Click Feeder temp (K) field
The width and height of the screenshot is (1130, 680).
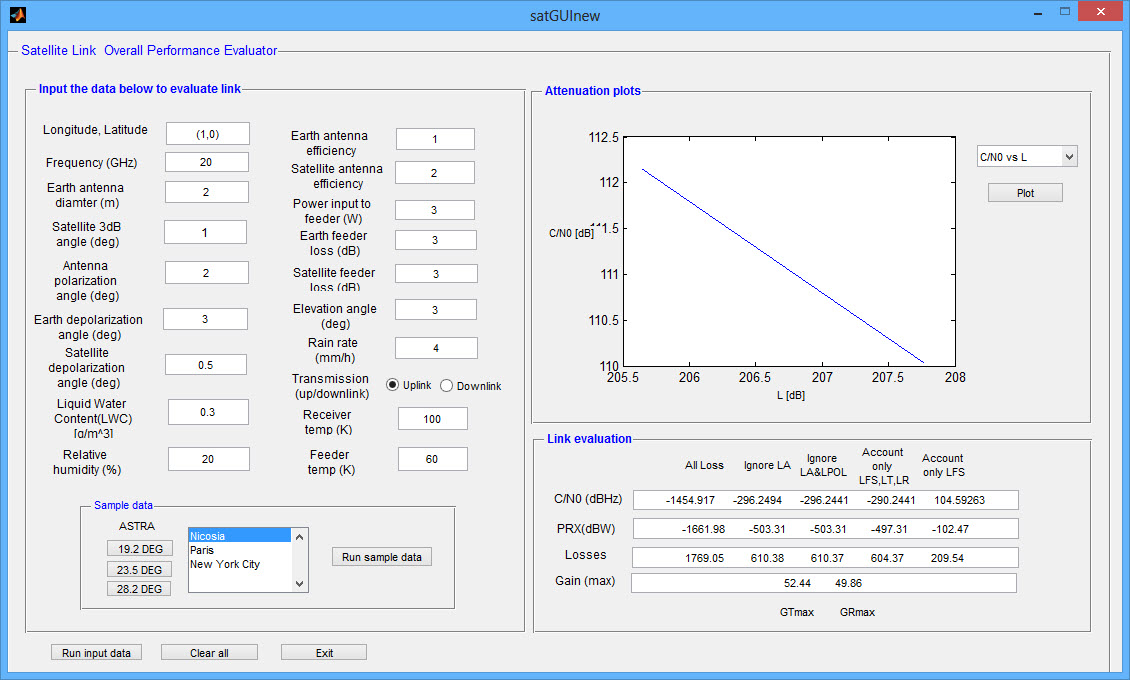click(x=433, y=459)
